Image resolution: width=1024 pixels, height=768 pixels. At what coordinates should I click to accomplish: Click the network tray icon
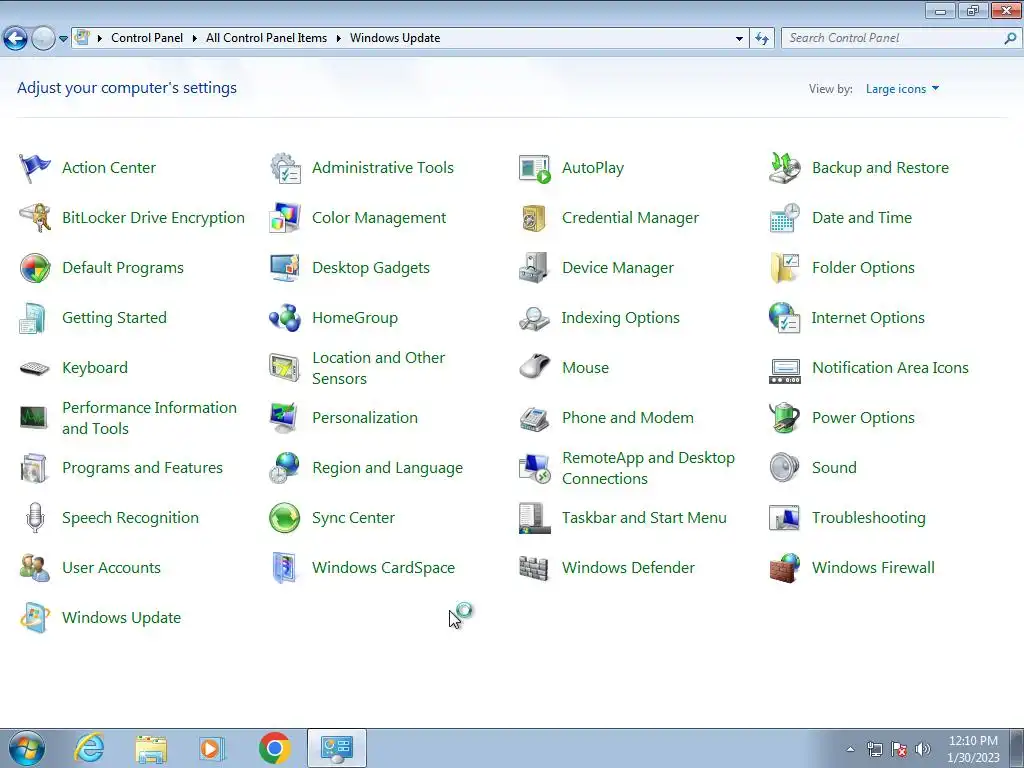pyautogui.click(x=874, y=749)
